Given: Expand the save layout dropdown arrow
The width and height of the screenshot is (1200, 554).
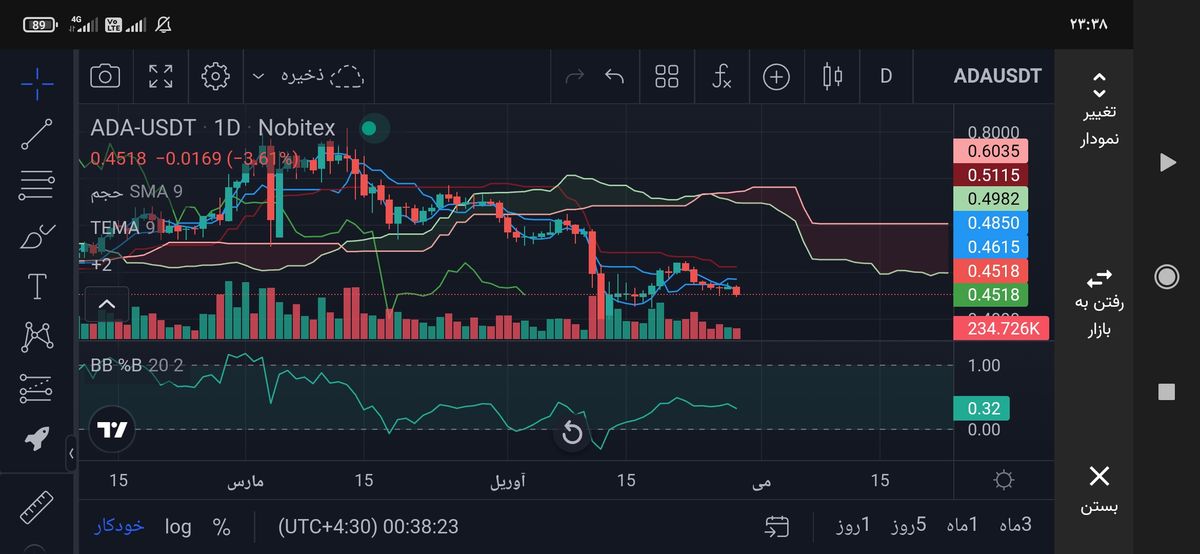Looking at the screenshot, I should tap(258, 76).
